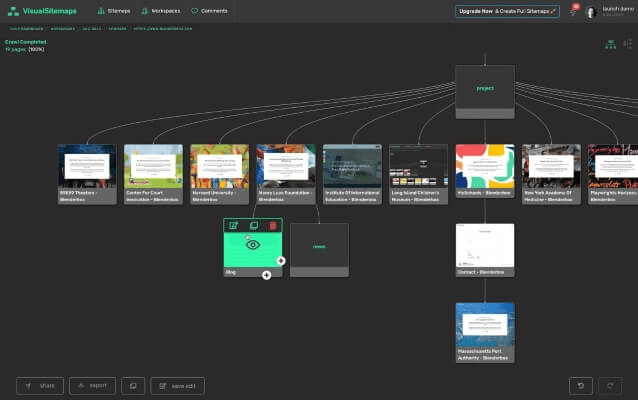This screenshot has width=638, height=400.
Task: Click the last breadcrumb URL link
Action: pos(163,29)
